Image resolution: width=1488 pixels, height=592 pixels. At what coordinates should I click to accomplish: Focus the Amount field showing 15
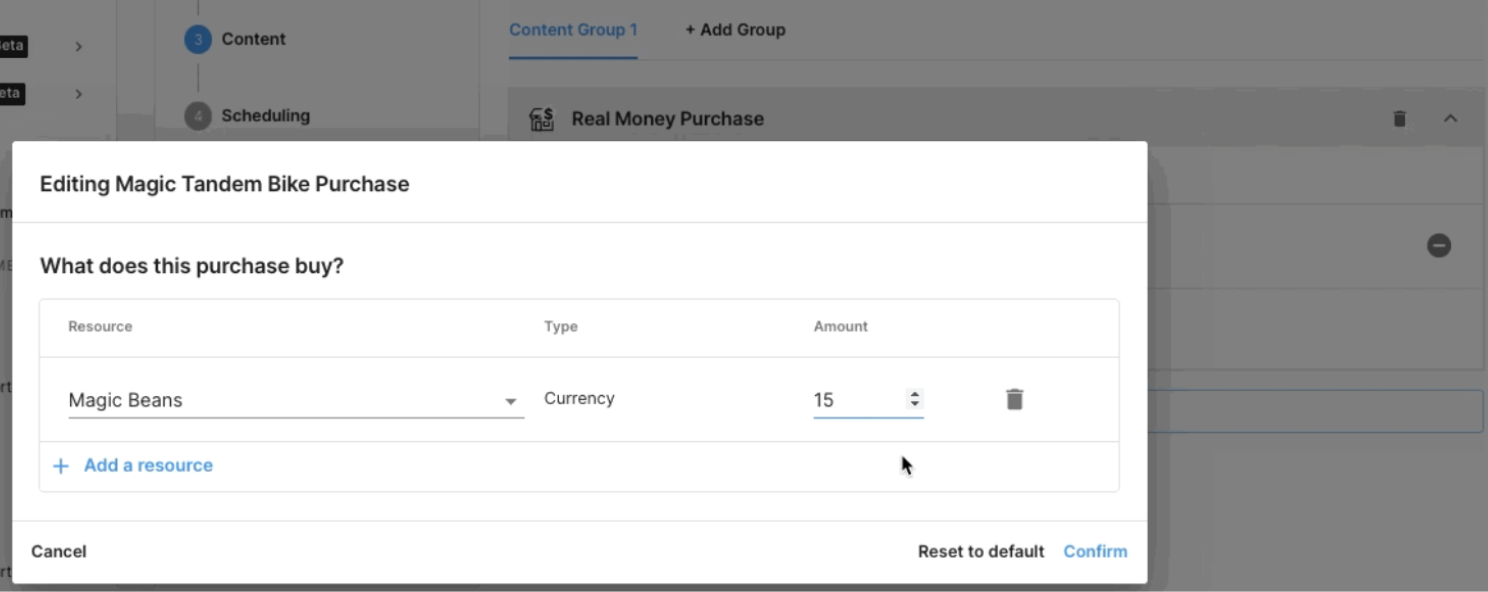[x=855, y=400]
